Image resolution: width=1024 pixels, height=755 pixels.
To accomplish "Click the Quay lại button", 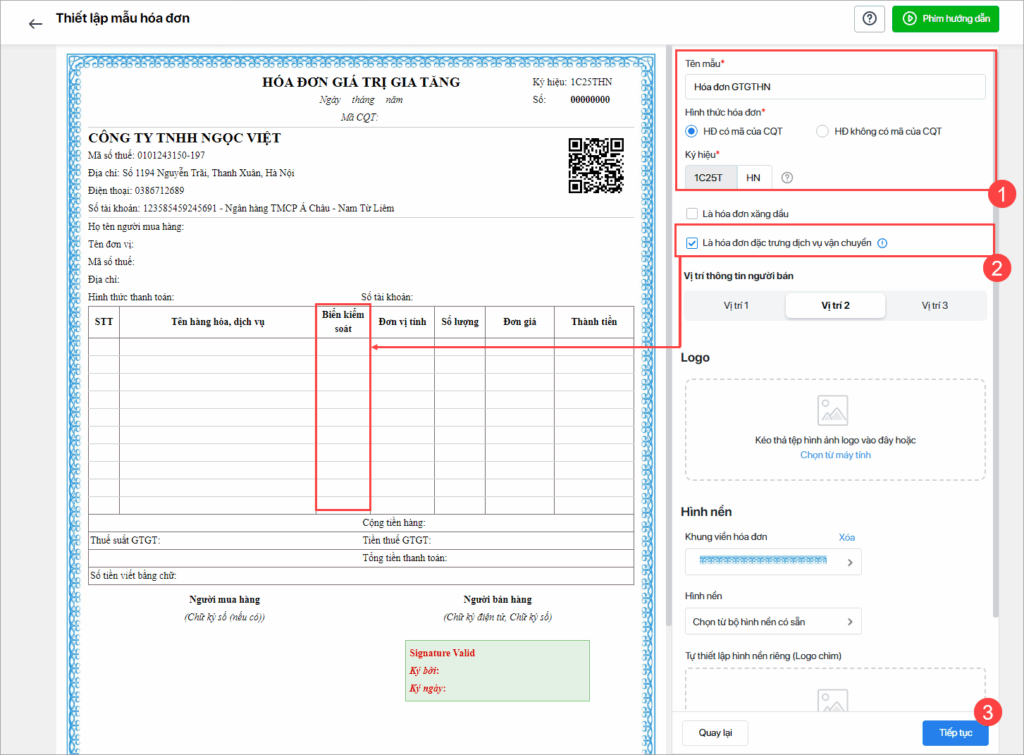I will coord(715,733).
